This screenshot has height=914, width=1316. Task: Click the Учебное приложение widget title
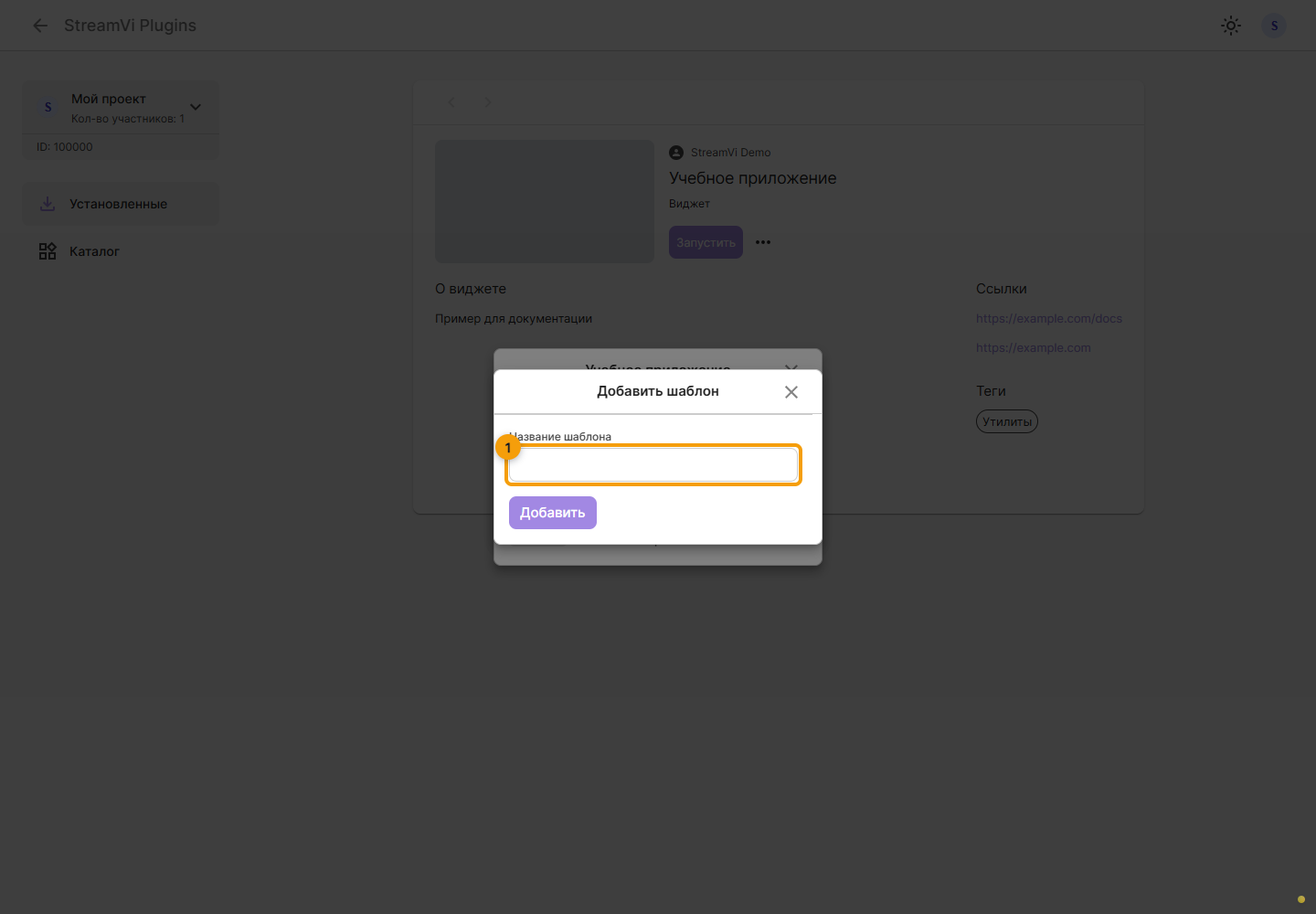(753, 178)
